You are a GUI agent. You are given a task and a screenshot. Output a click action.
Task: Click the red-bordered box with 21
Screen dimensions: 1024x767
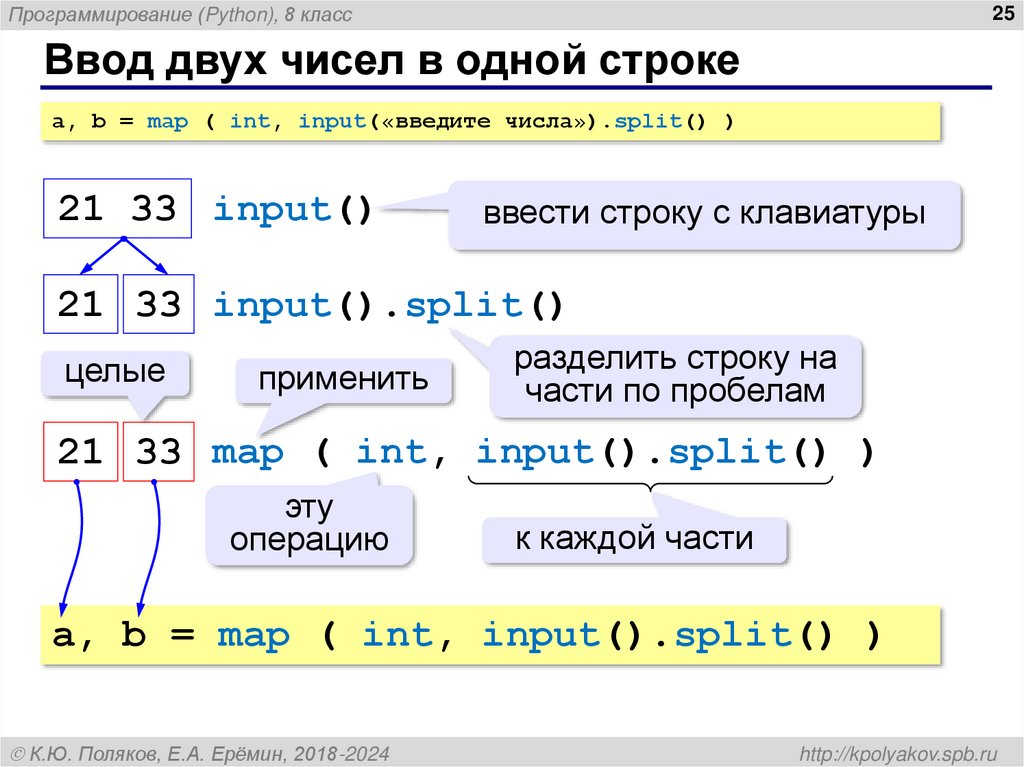(x=80, y=451)
